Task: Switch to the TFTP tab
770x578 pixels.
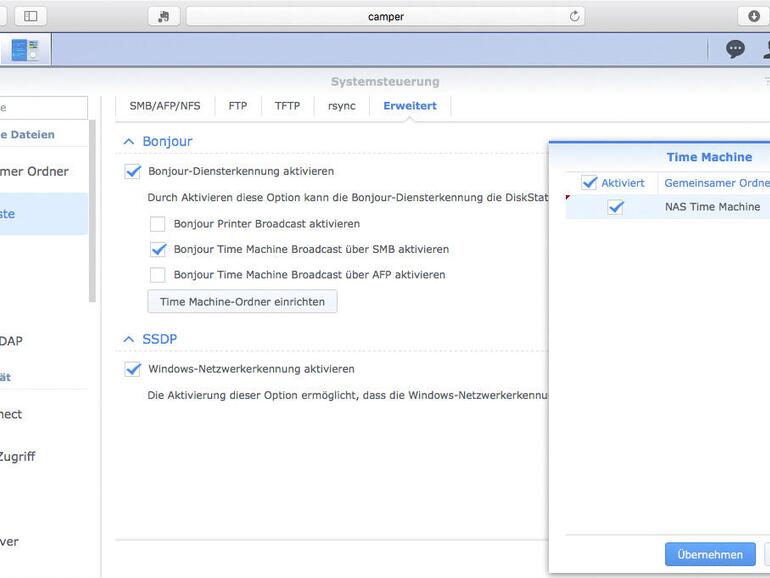Action: [287, 106]
